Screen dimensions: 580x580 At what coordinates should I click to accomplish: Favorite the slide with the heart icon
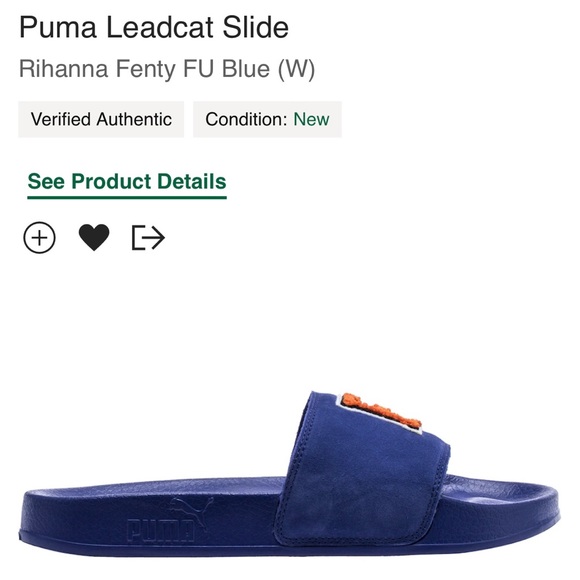coord(94,237)
